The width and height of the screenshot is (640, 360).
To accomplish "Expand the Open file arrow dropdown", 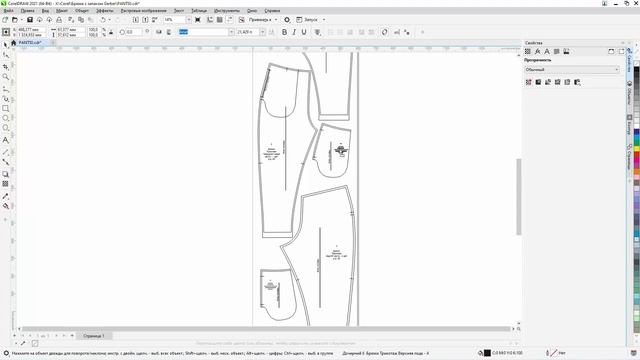I will coord(21,20).
